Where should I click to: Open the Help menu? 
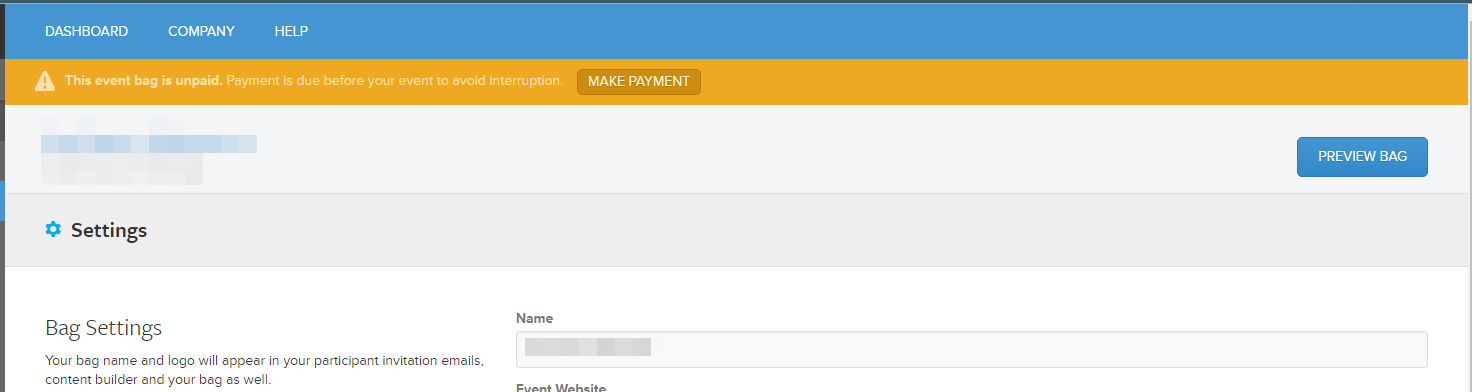tap(291, 31)
